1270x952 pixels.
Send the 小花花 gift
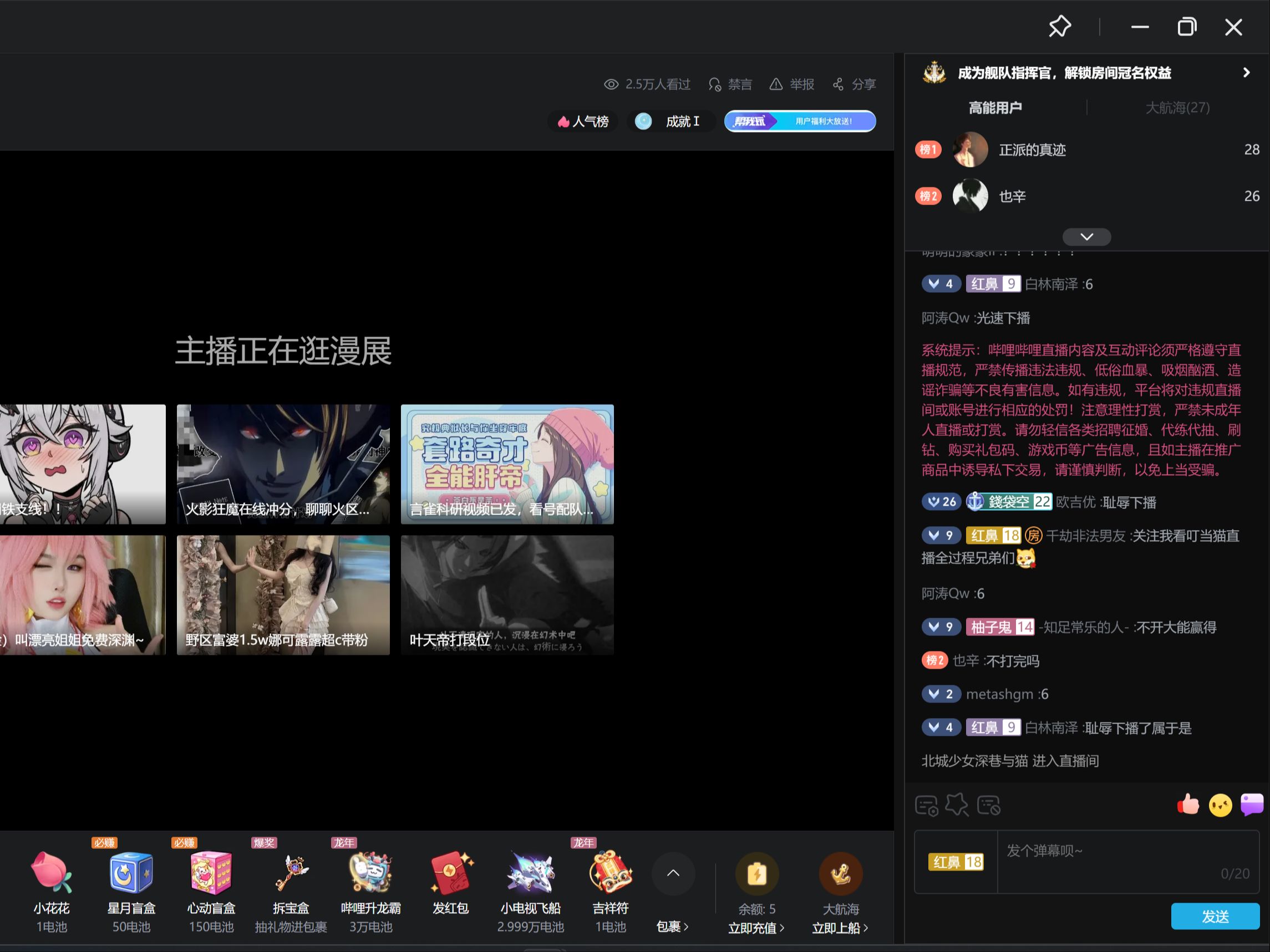click(x=52, y=889)
